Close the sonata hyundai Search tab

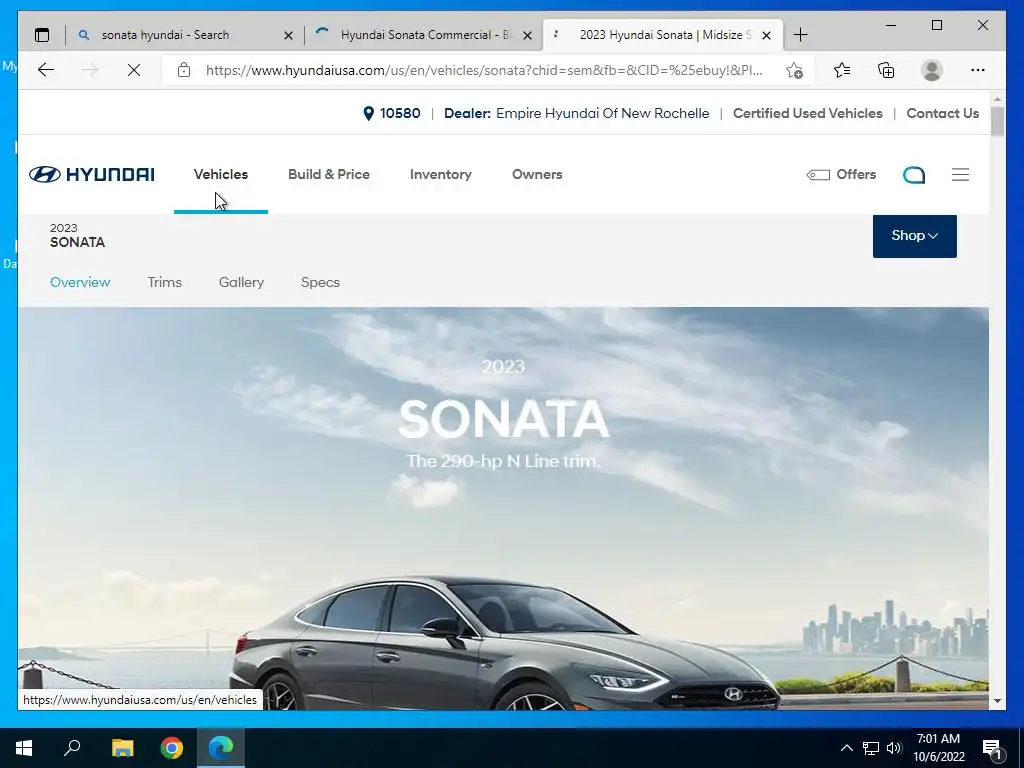288,36
